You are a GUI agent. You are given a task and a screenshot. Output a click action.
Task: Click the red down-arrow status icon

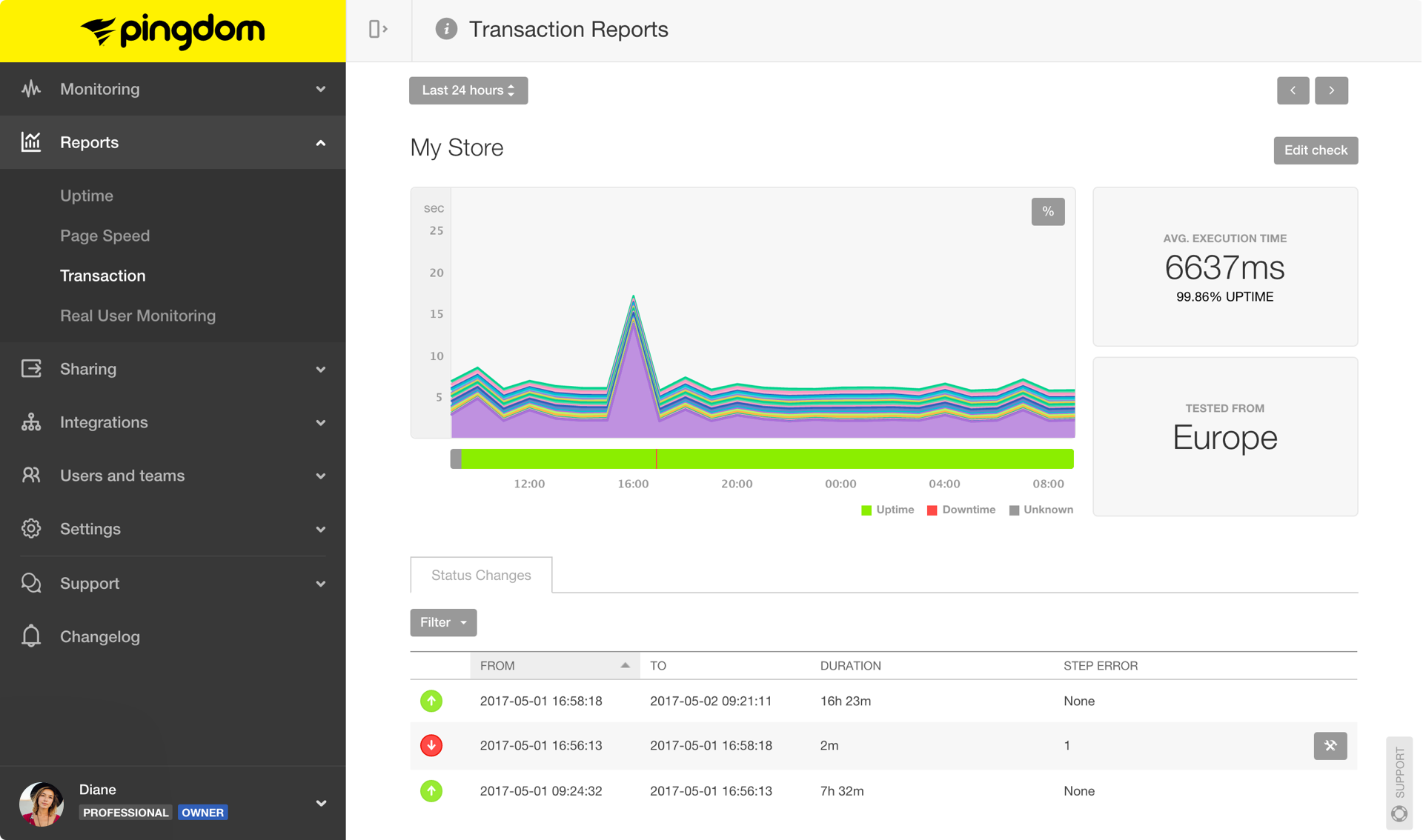(431, 745)
